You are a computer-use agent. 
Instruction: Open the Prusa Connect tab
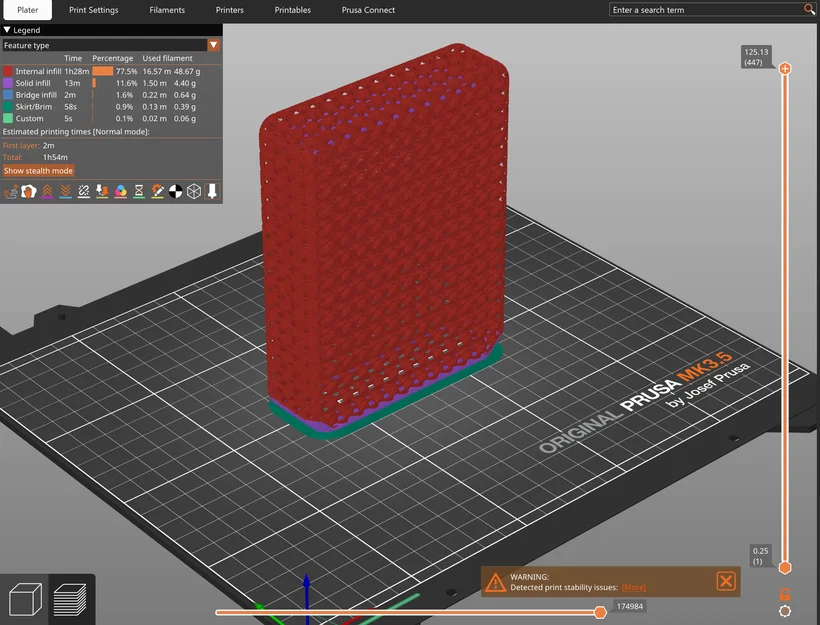click(x=368, y=10)
